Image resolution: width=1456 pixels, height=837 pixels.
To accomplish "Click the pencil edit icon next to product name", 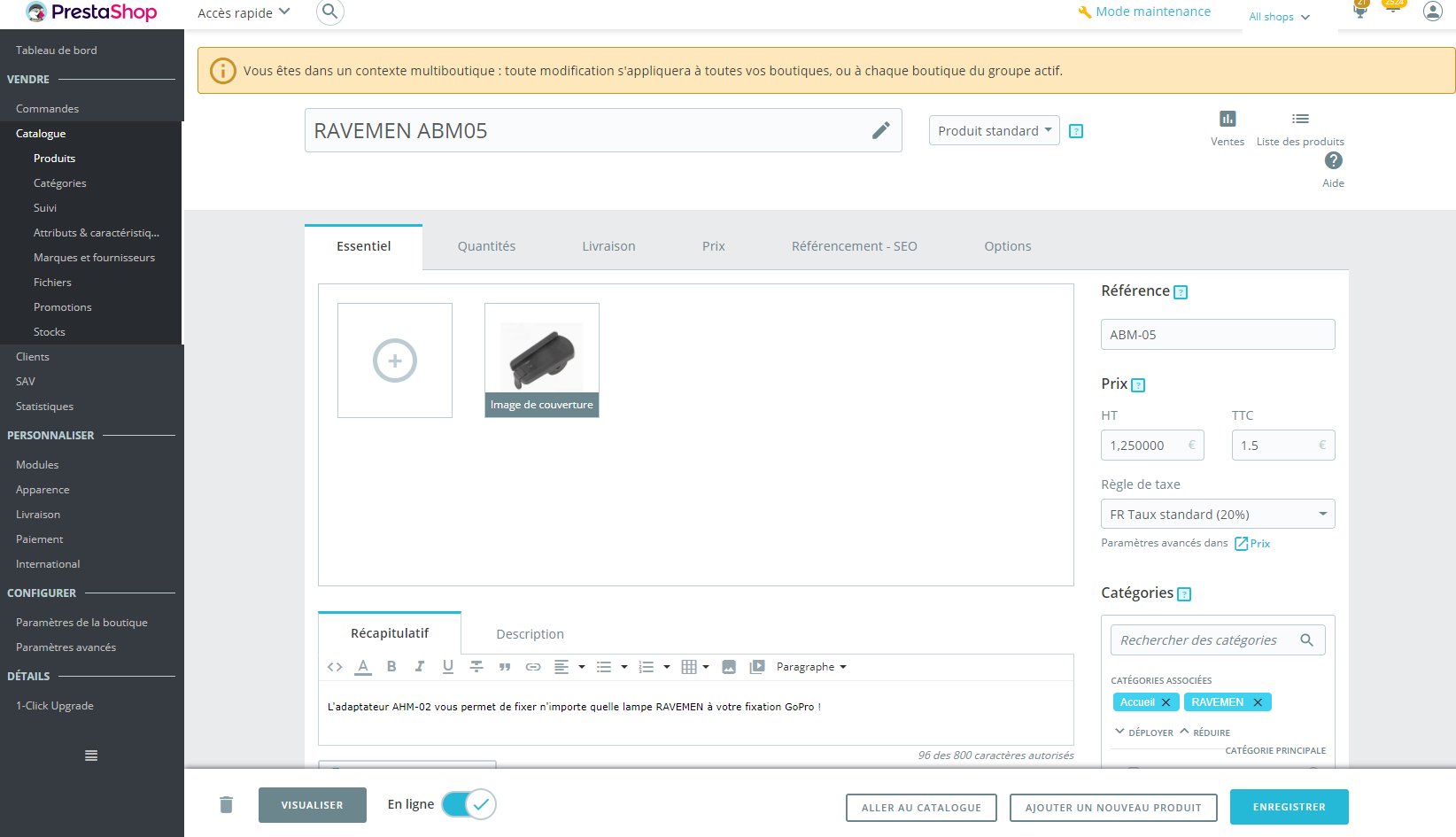I will click(x=881, y=130).
